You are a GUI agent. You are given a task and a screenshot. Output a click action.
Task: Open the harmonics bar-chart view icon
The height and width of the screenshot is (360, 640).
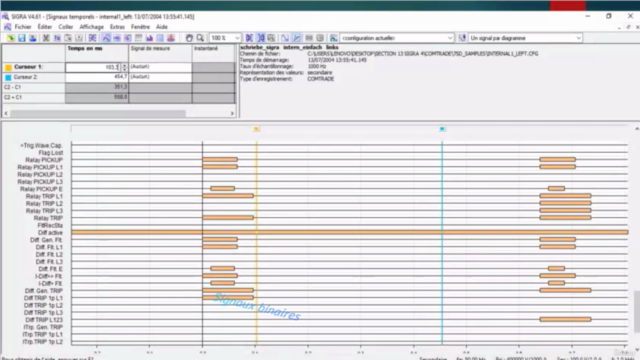(149, 38)
